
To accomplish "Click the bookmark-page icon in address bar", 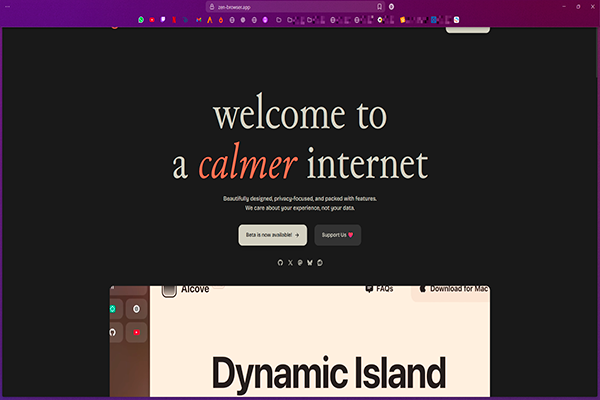I will (379, 7).
